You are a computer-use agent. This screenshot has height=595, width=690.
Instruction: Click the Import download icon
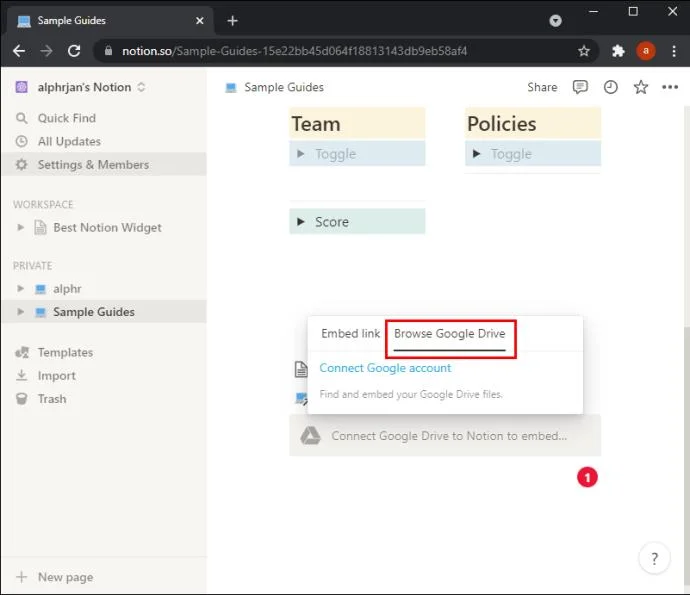pyautogui.click(x=22, y=375)
